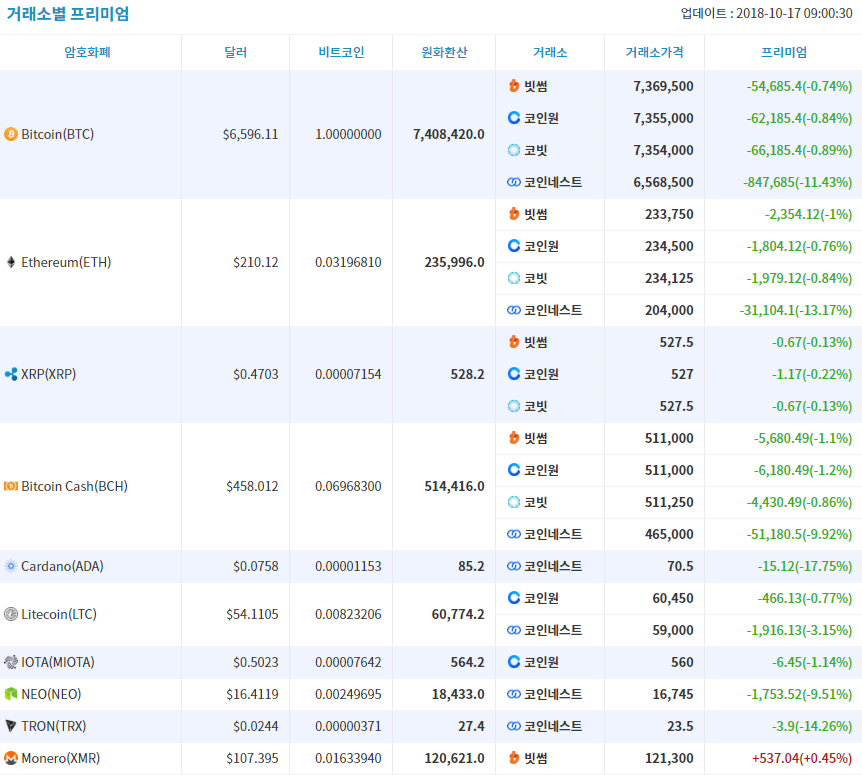Click 빗썸 icon in the 7,369,500 row

514,86
